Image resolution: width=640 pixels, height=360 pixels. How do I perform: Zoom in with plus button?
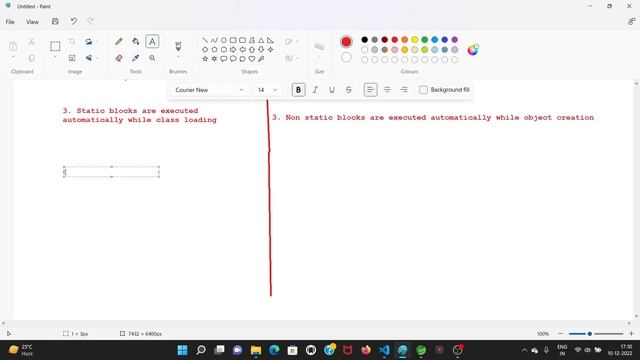pos(631,334)
